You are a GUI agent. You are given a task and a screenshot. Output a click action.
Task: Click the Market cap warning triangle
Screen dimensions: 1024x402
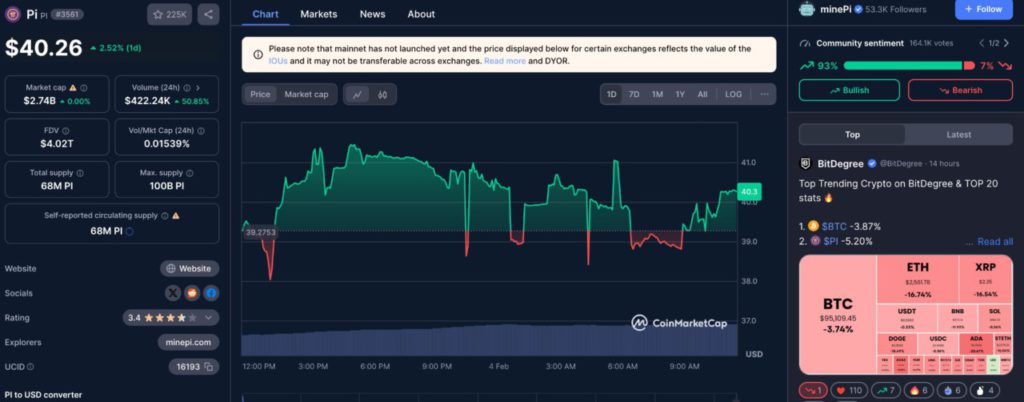click(x=72, y=87)
